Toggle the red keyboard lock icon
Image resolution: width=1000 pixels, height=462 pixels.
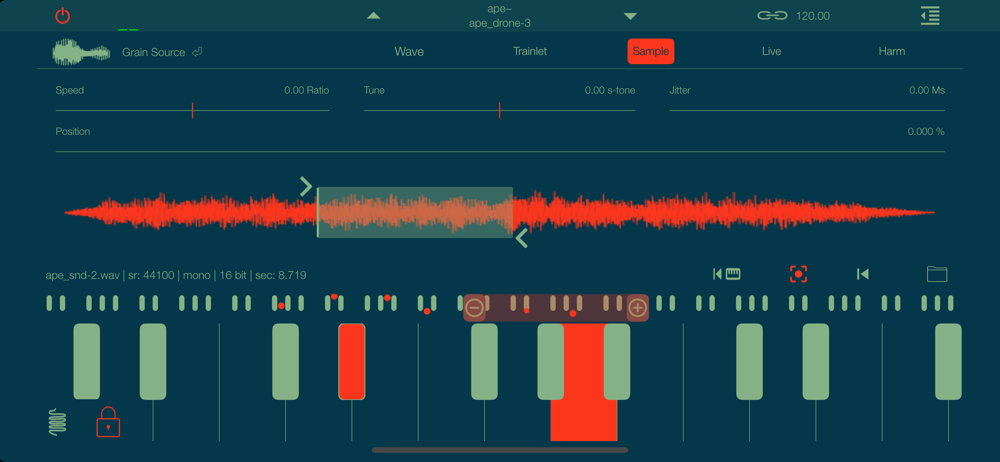coord(108,422)
